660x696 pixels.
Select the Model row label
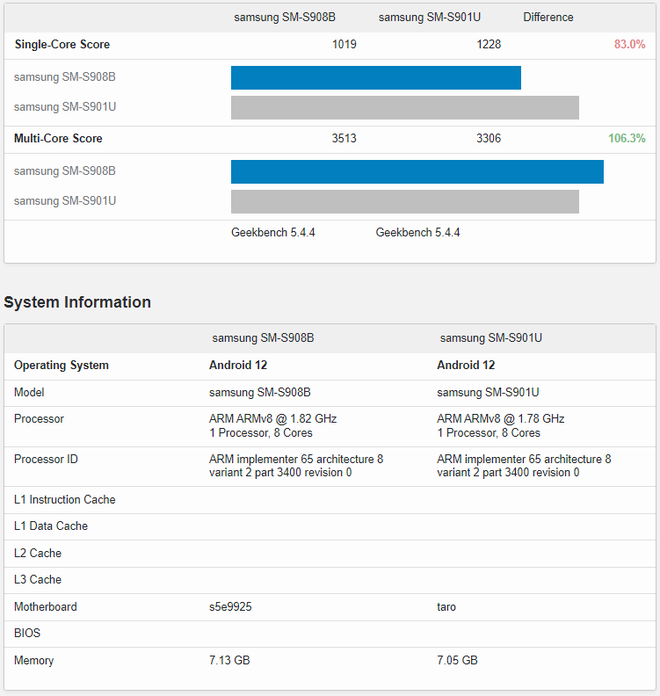29,392
